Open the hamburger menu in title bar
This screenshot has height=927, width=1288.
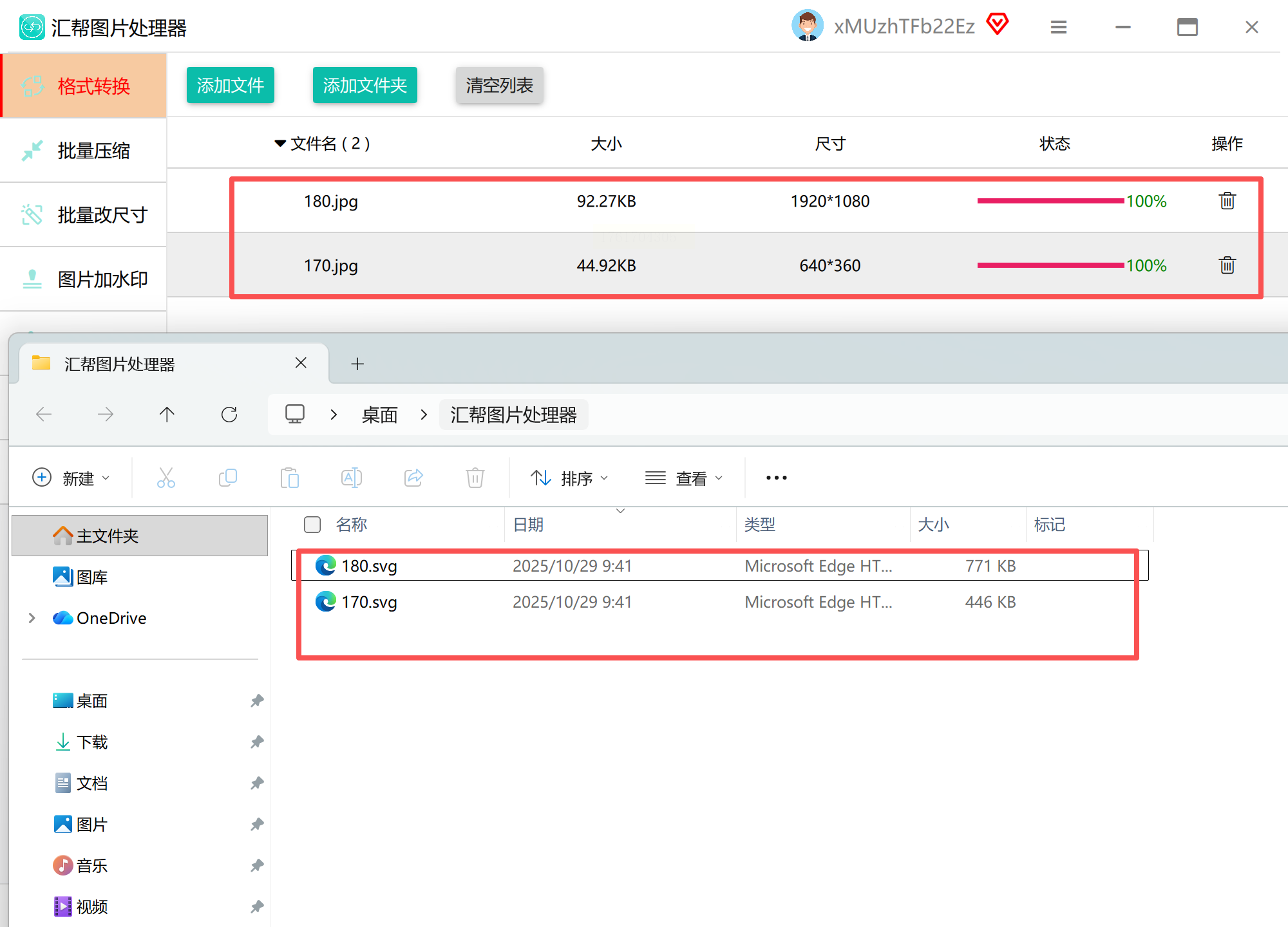(1059, 27)
